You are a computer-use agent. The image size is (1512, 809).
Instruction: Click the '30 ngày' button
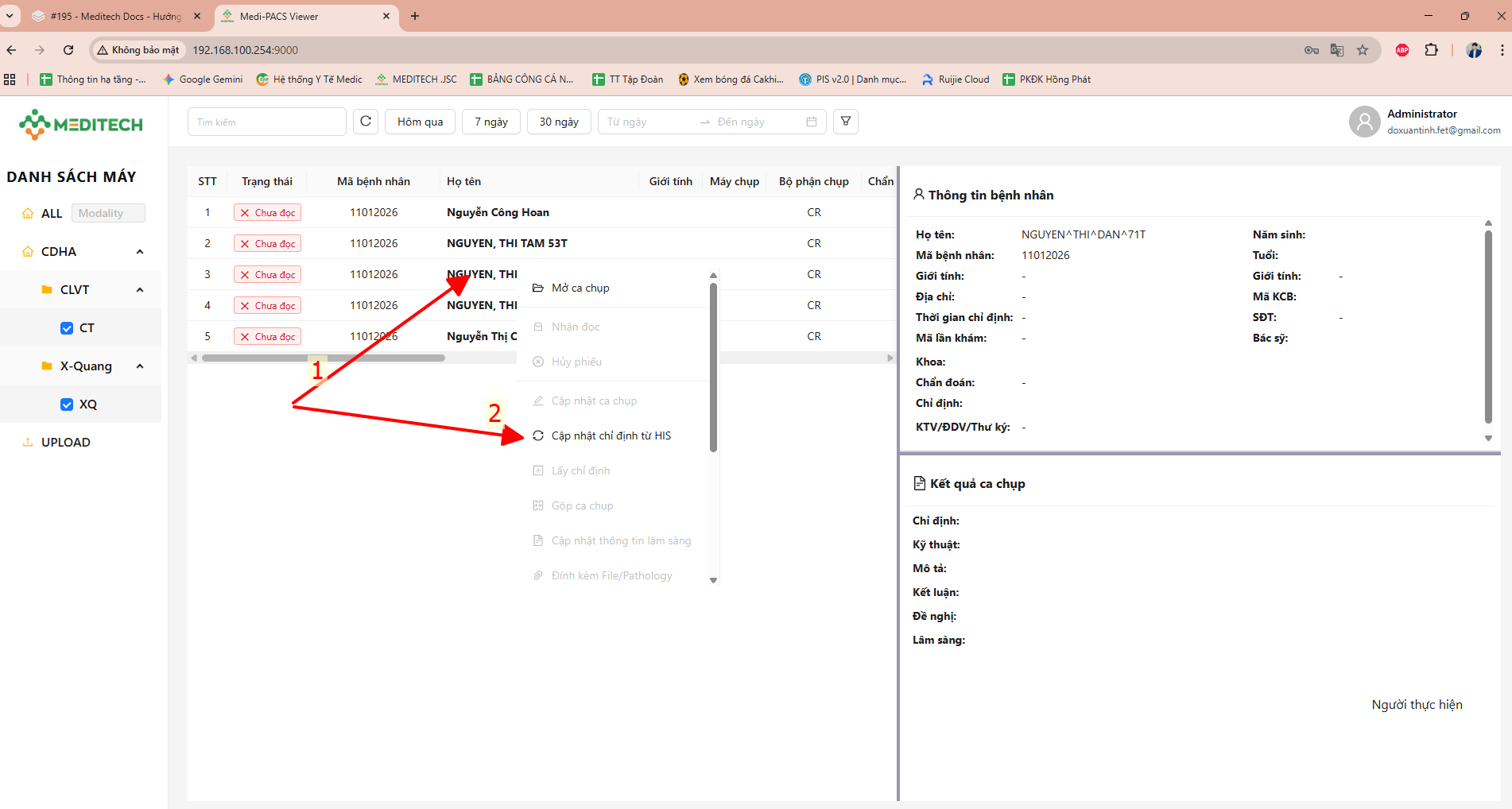(x=559, y=122)
